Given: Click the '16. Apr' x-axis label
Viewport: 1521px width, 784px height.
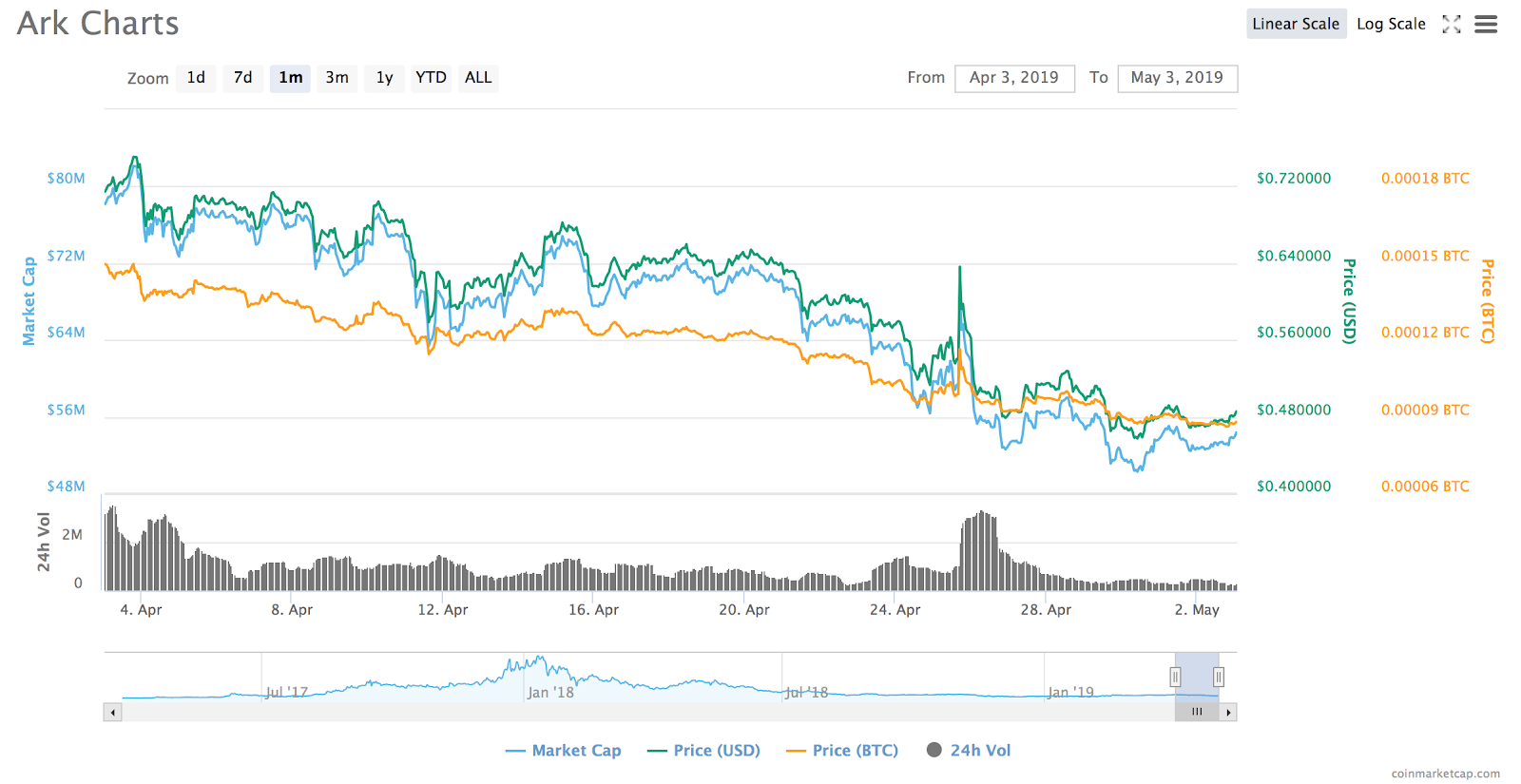Looking at the screenshot, I should [593, 610].
